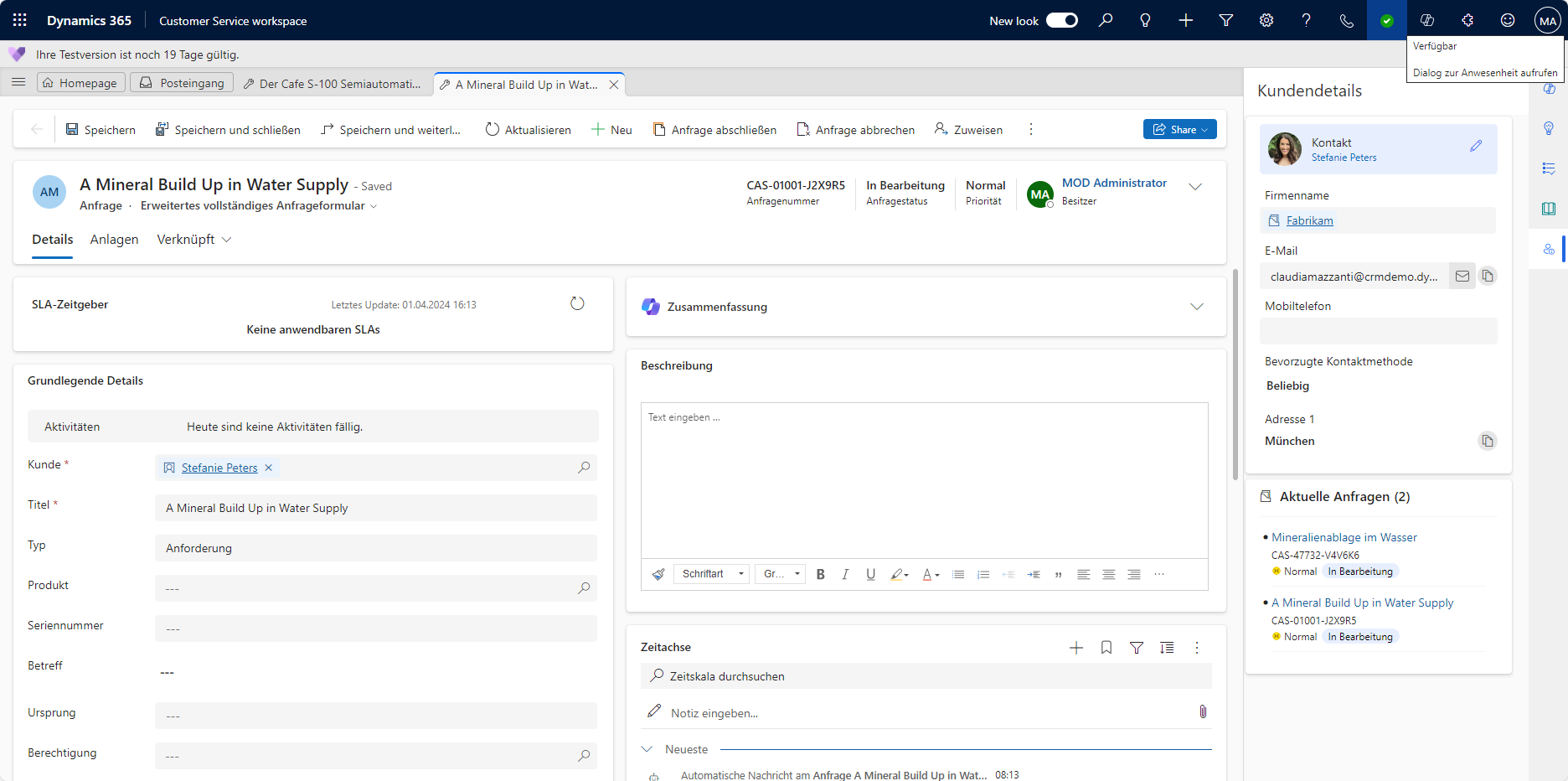The width and height of the screenshot is (1568, 781).
Task: Center align text in editor
Action: coord(1109,574)
